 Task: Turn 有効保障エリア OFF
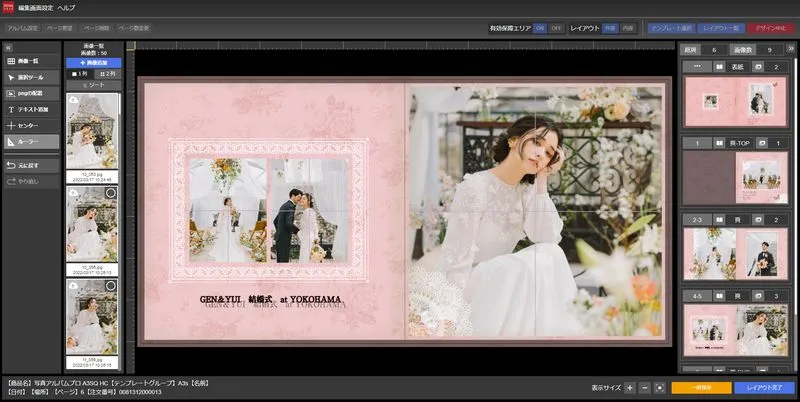coord(557,29)
